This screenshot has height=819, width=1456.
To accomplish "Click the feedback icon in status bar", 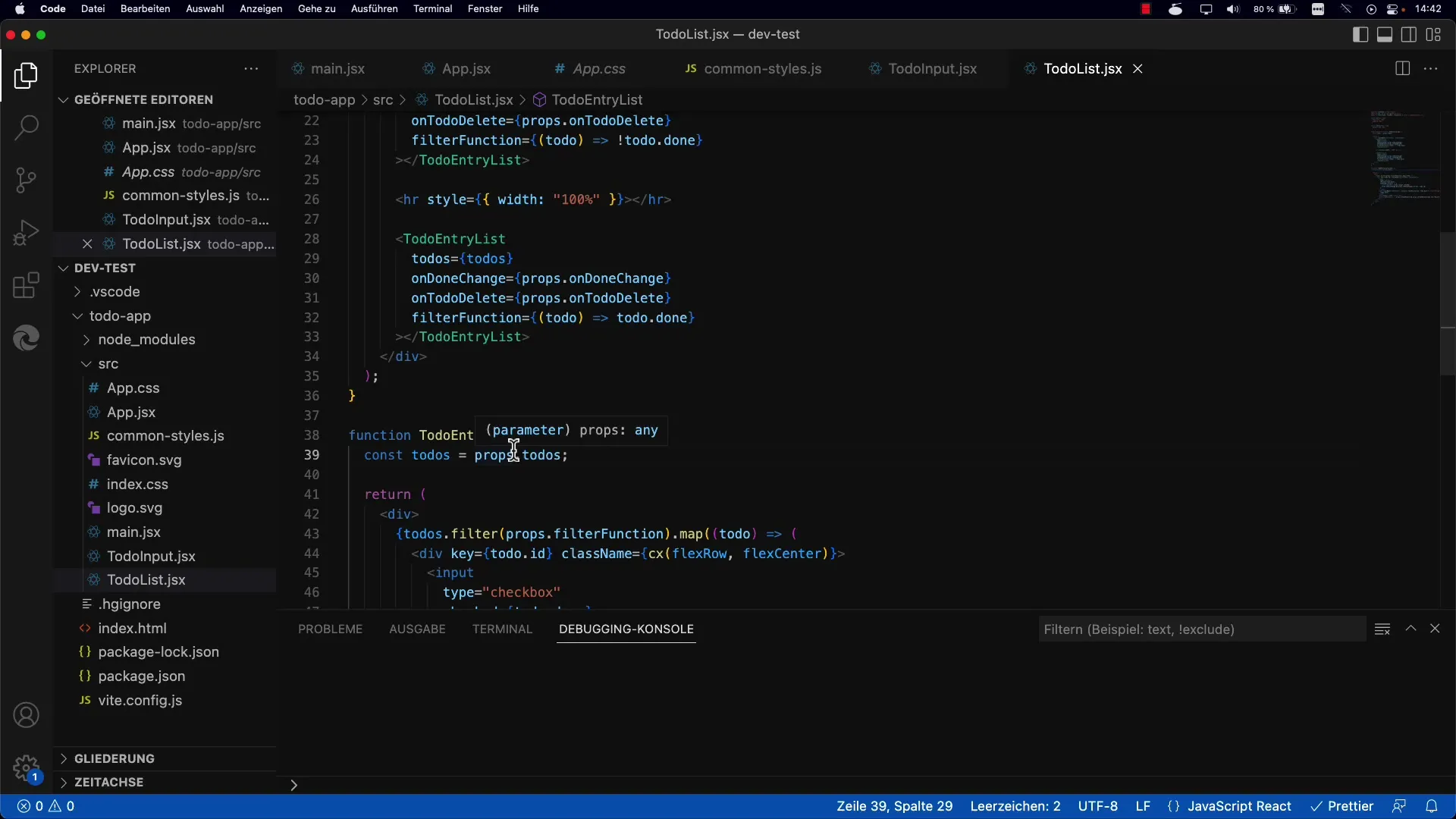I will (1399, 806).
